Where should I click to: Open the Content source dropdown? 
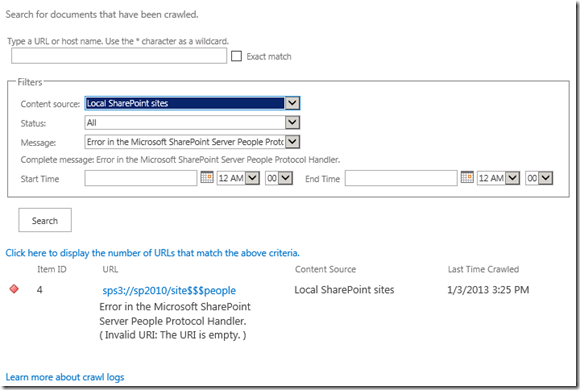192,103
